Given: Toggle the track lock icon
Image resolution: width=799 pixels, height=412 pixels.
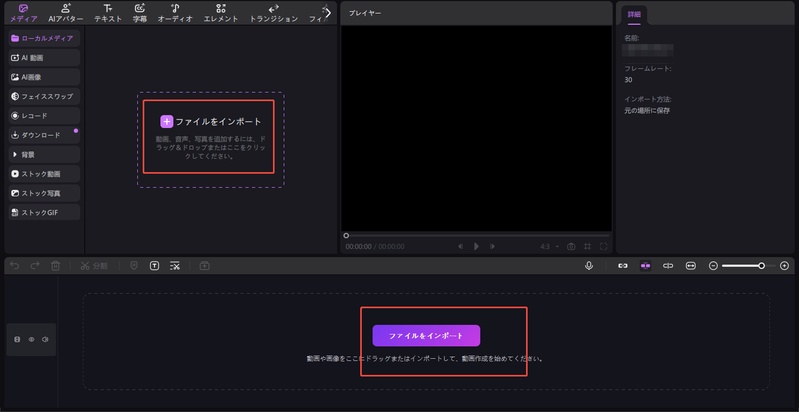Looking at the screenshot, I should tap(17, 339).
